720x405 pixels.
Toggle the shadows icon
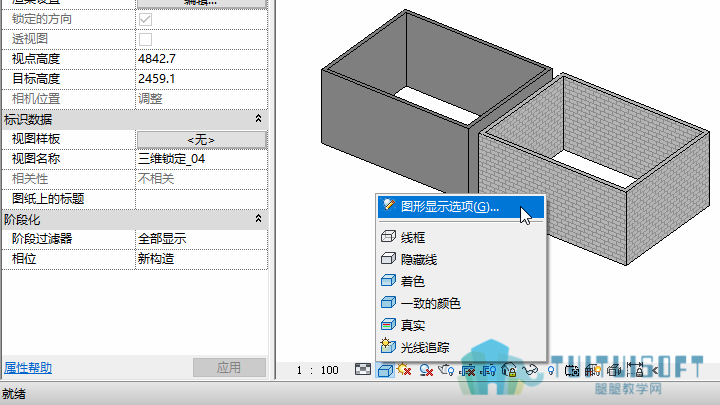pos(426,370)
